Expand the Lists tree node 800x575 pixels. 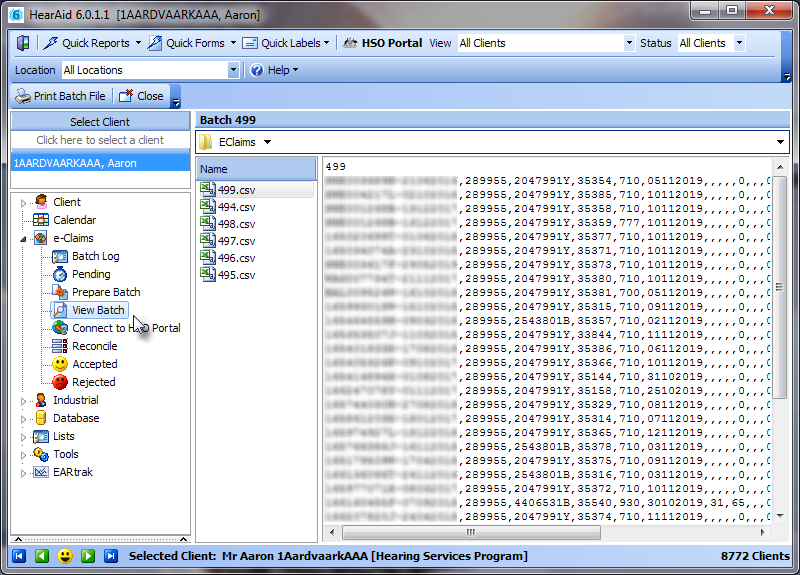pos(23,437)
